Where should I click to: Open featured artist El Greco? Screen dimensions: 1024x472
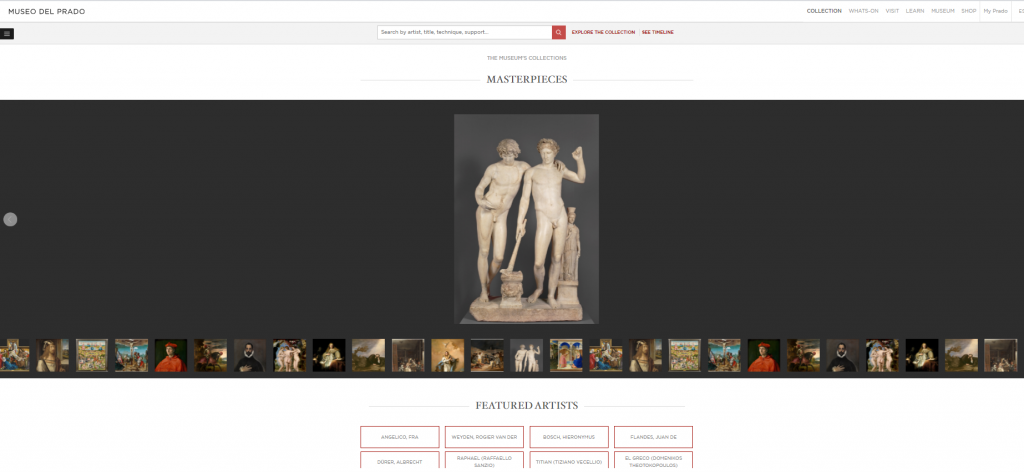click(653, 461)
